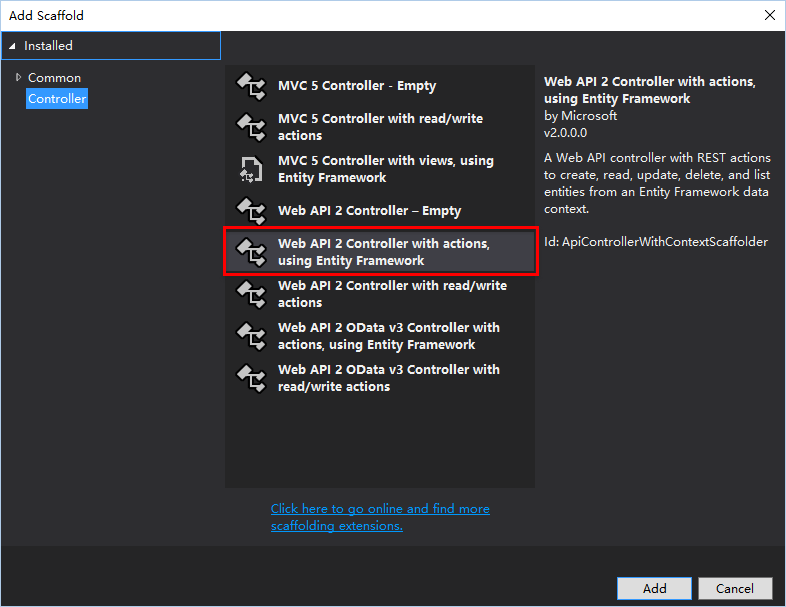Expand the Common tree node arrow
The height and width of the screenshot is (607, 786).
pos(18,78)
